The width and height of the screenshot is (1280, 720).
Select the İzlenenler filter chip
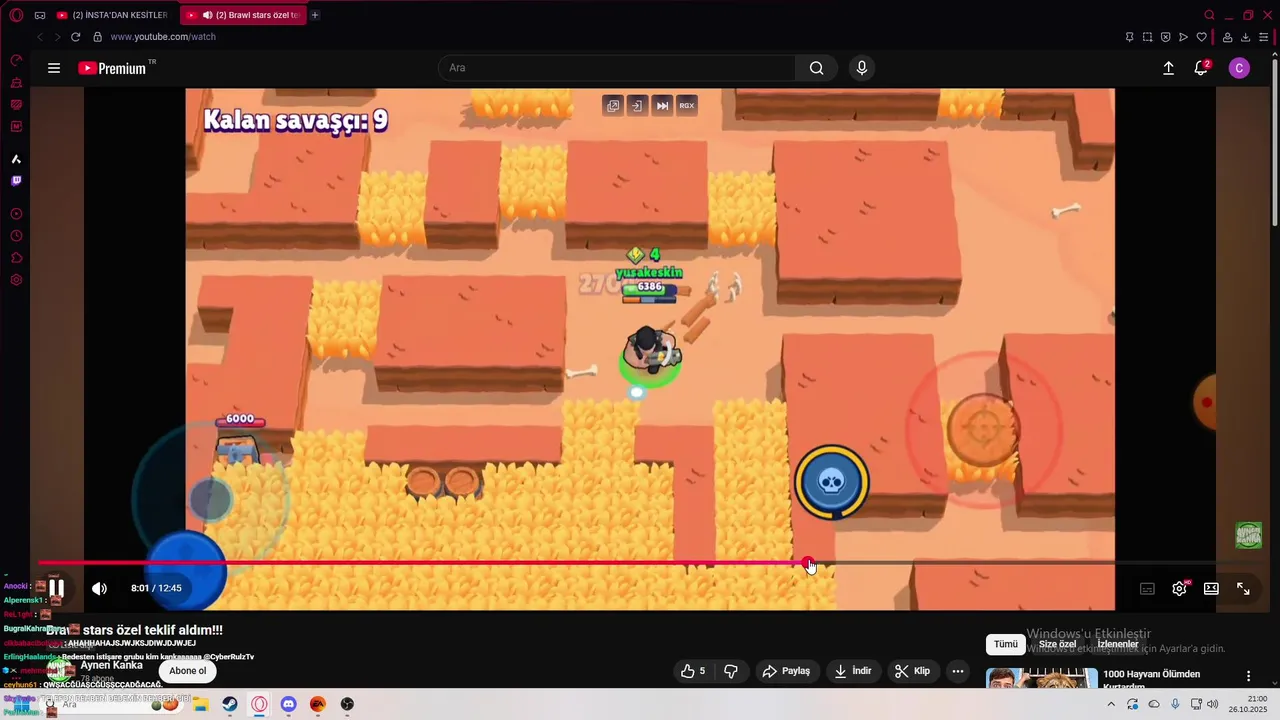click(1118, 644)
